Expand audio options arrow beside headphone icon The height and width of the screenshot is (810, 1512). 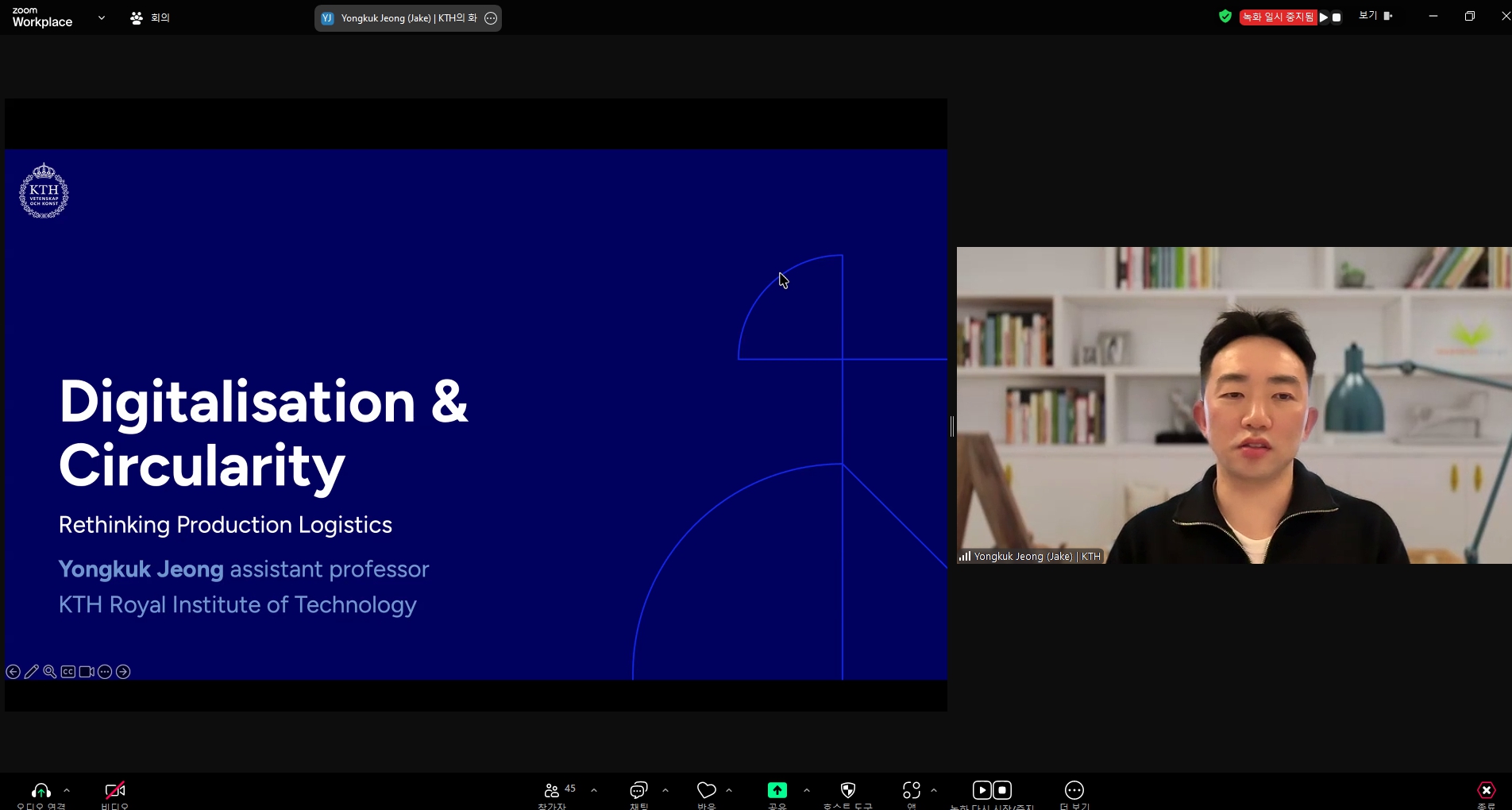point(67,790)
